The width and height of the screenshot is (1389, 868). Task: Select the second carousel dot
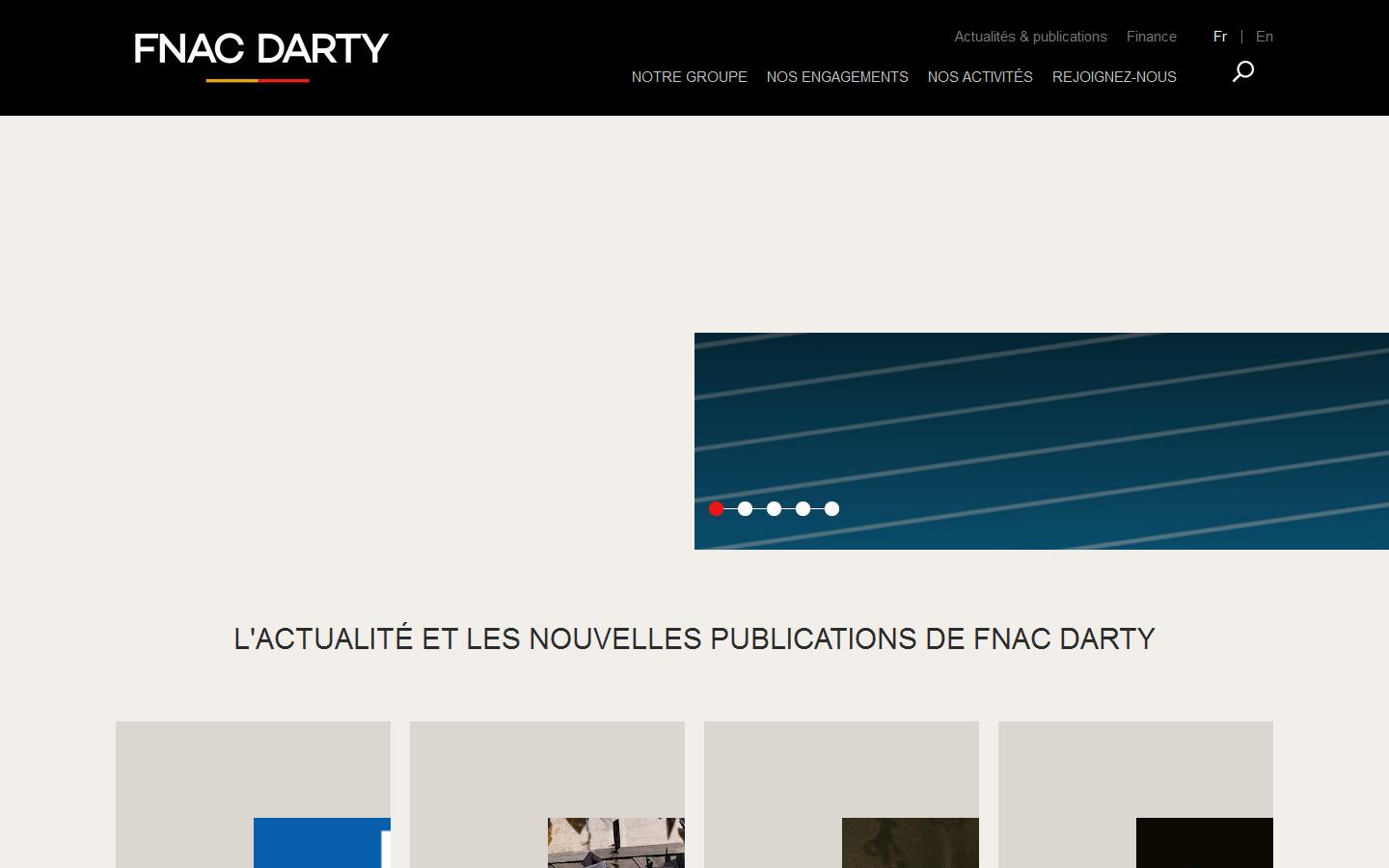745,508
